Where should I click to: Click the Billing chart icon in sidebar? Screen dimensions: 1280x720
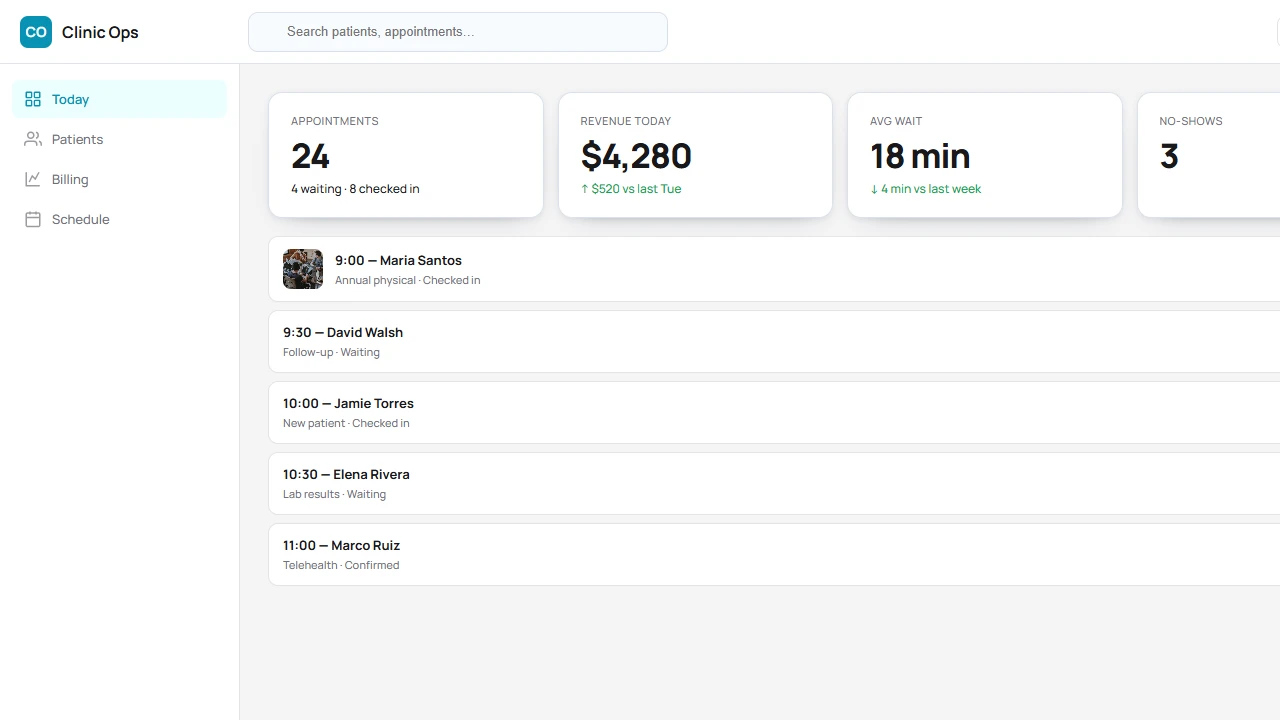[33, 179]
